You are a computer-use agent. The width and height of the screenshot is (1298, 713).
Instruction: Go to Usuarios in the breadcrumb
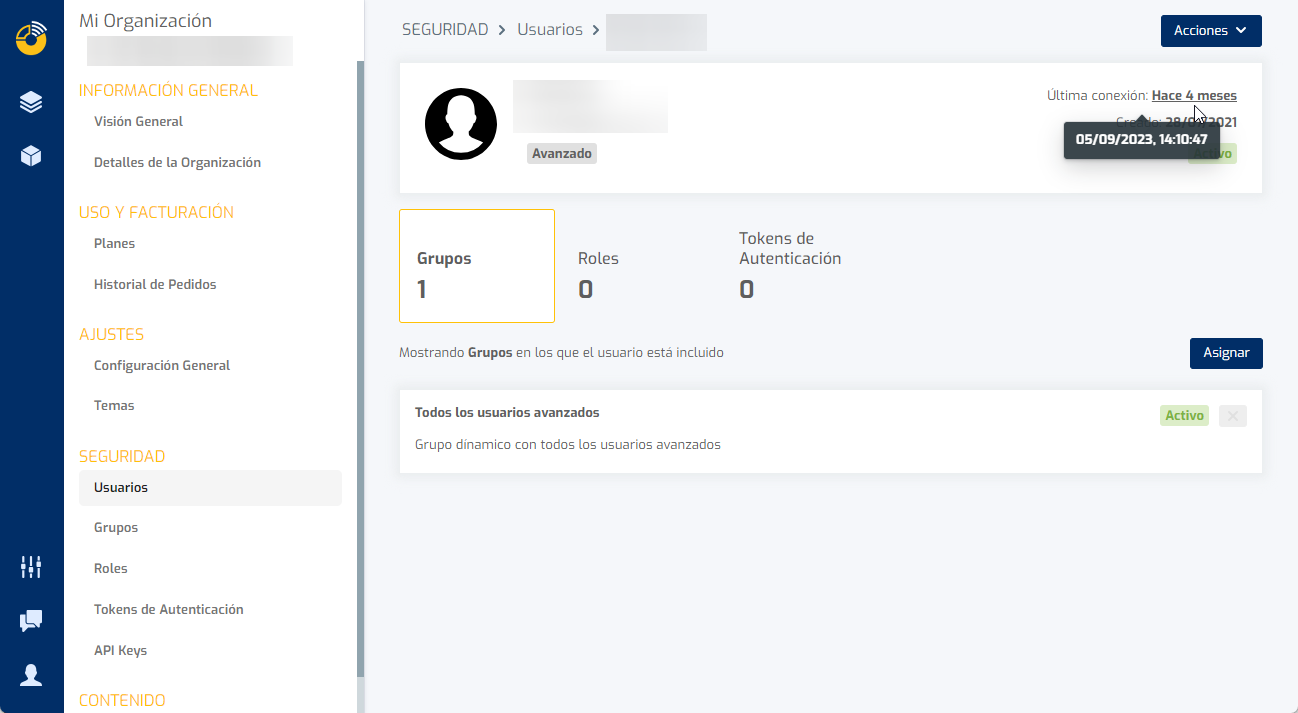549,30
